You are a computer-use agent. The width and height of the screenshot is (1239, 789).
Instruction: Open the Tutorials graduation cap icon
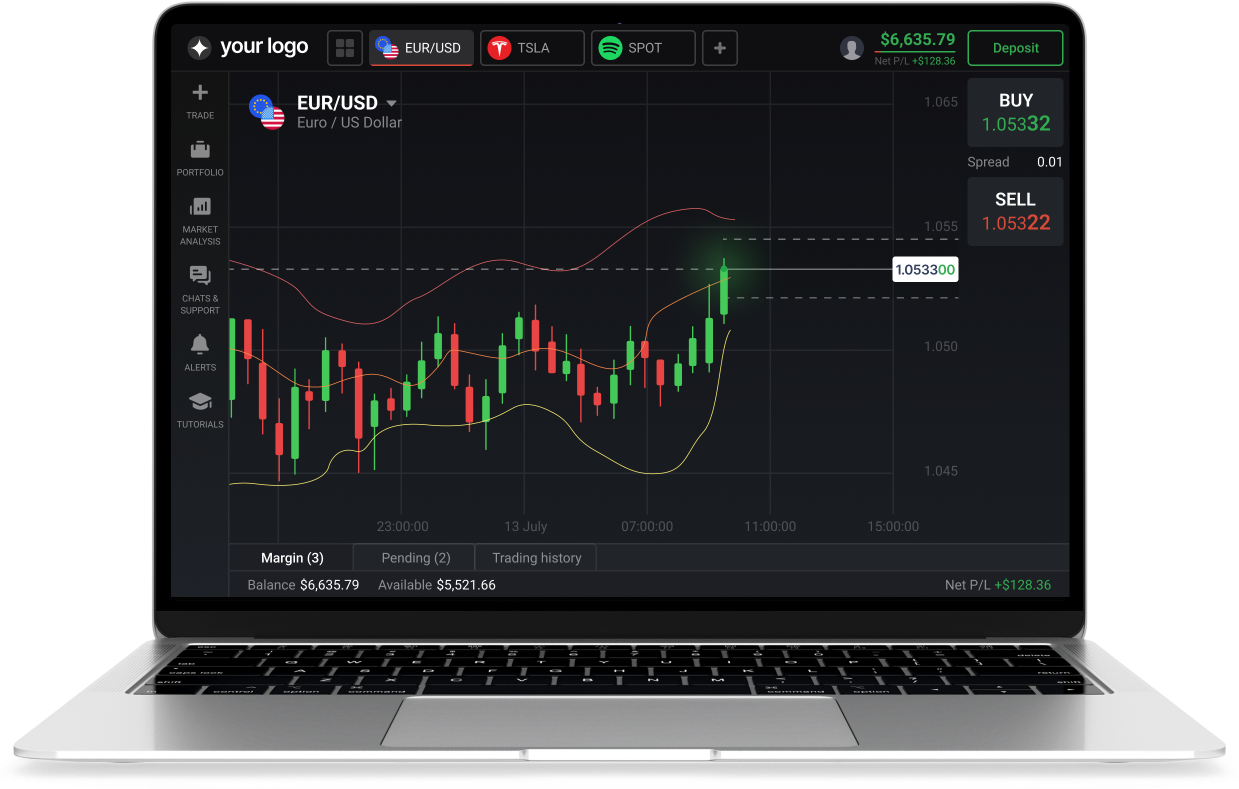200,402
